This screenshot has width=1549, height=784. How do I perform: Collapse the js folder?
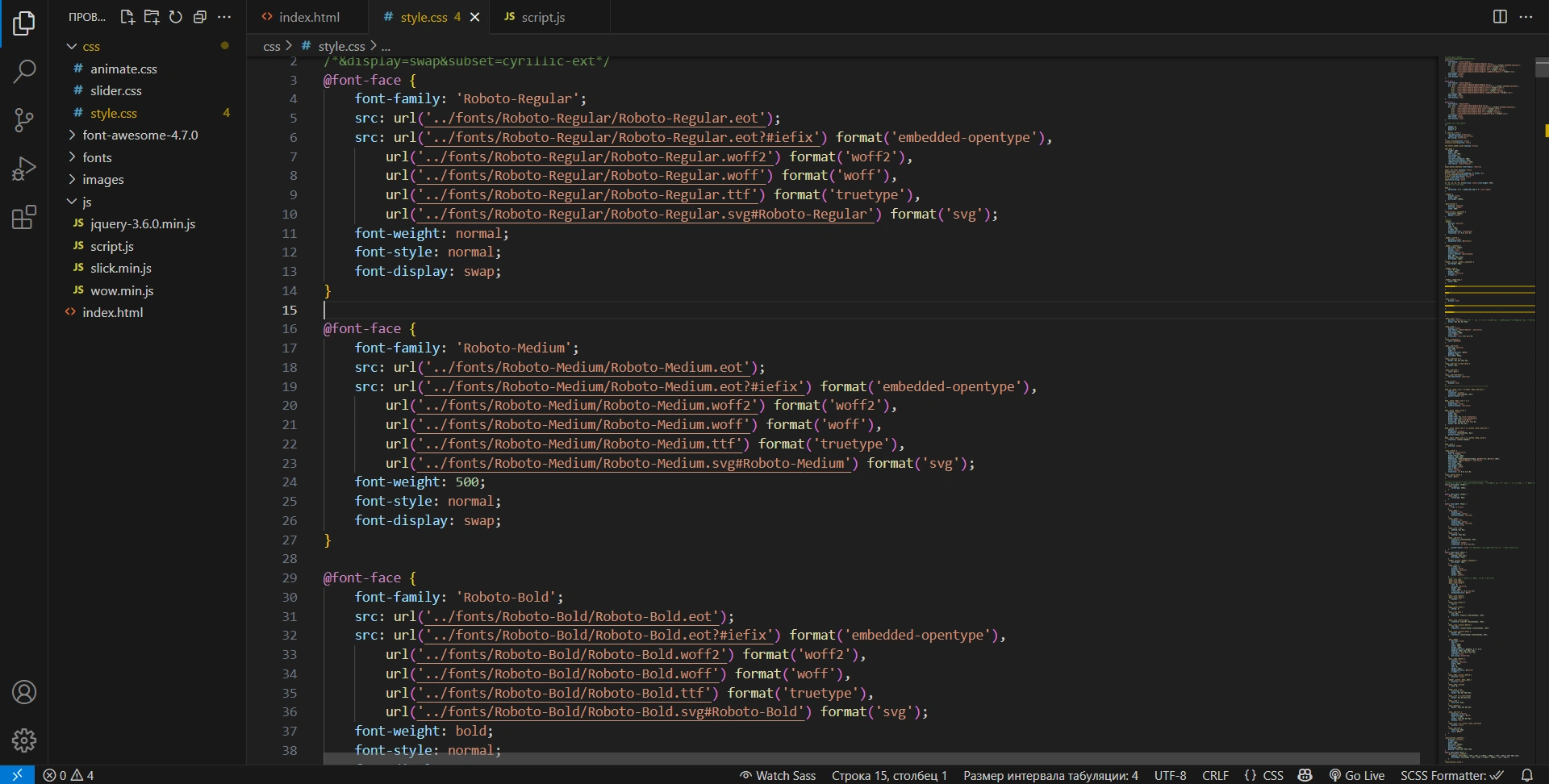point(86,202)
